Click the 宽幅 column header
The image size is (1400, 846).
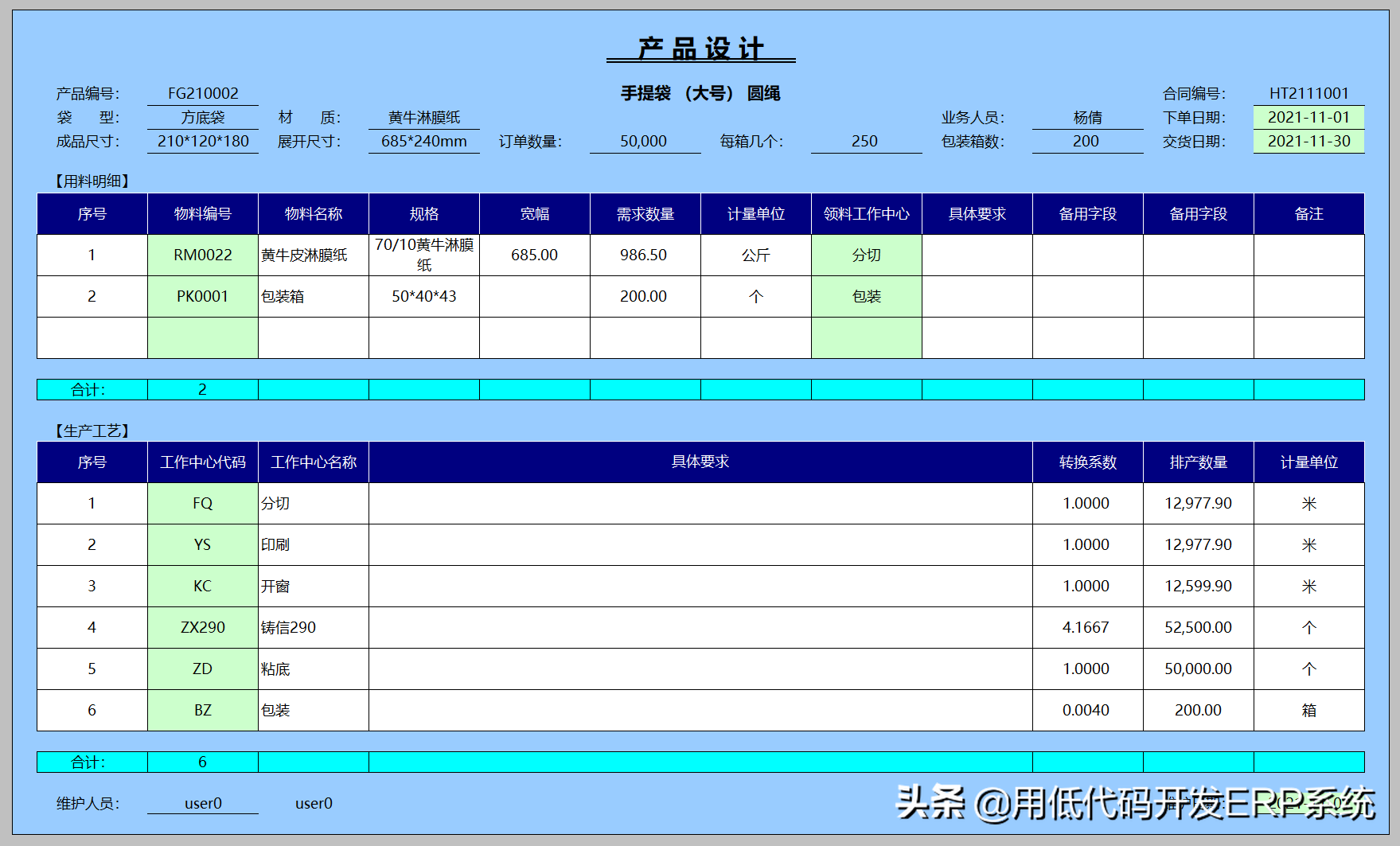tap(535, 214)
